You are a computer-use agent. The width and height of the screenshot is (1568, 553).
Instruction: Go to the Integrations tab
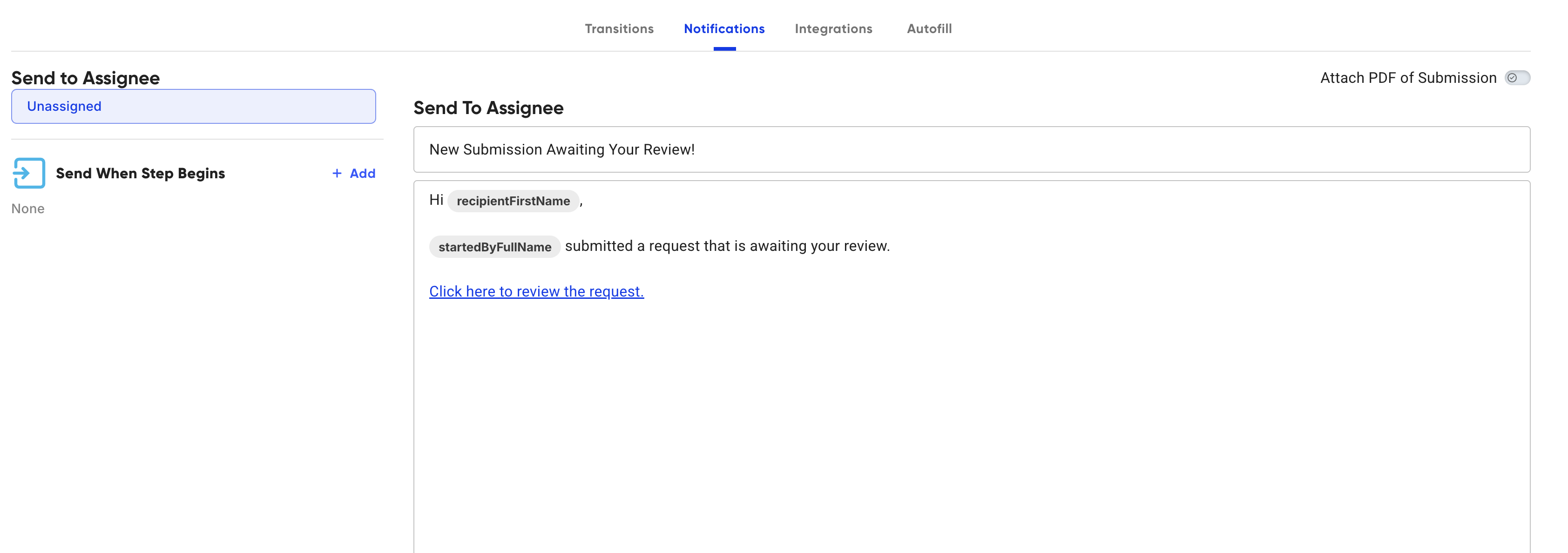tap(833, 28)
